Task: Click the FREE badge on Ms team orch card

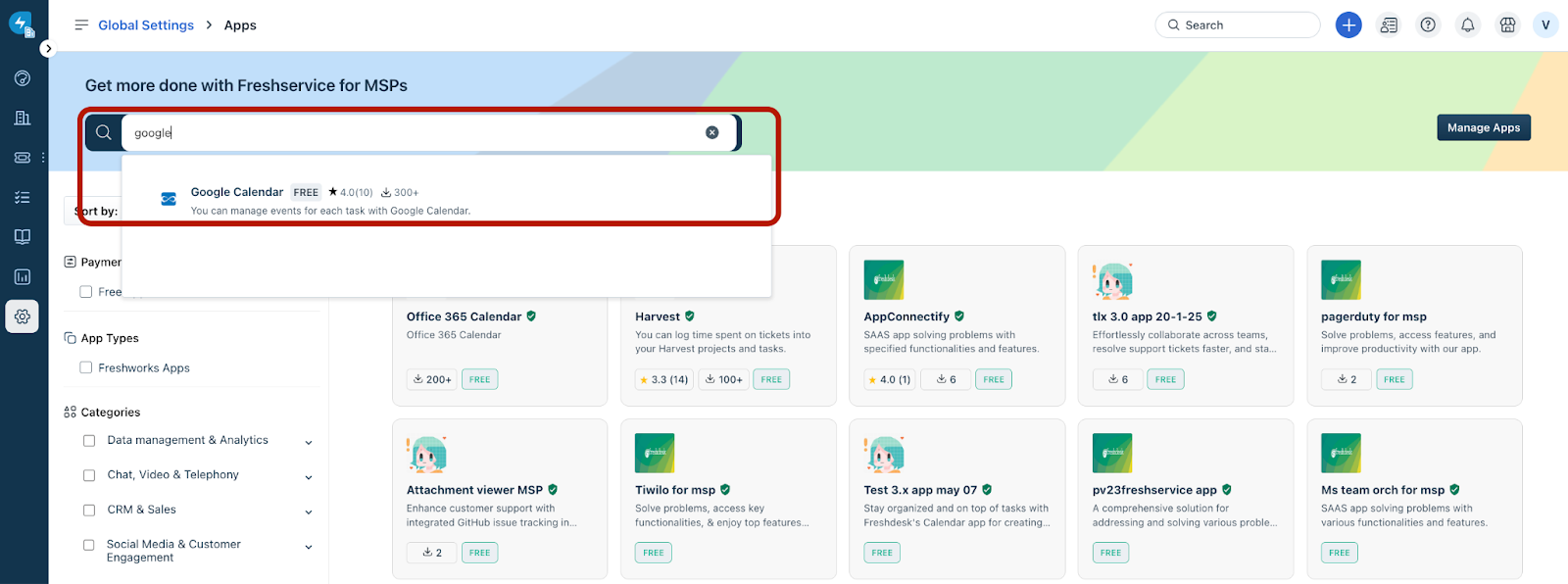Action: click(1340, 553)
